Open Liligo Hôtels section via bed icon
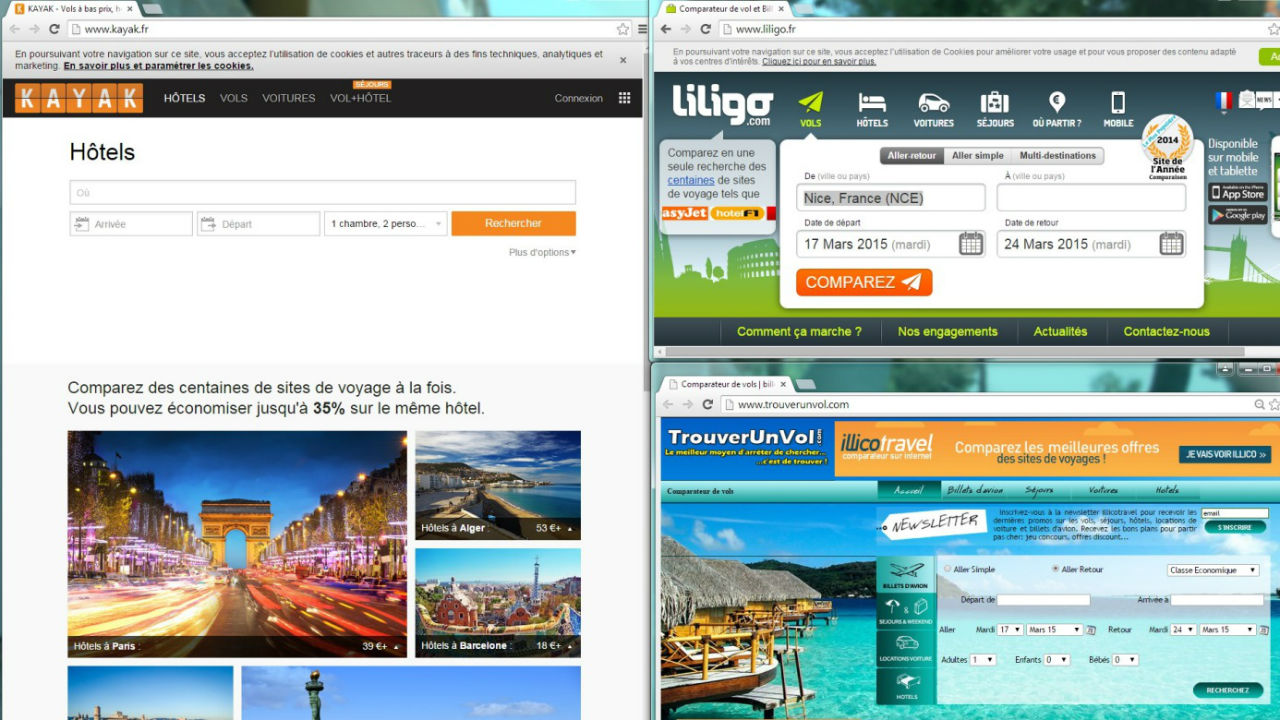This screenshot has height=720, width=1280. coord(871,100)
